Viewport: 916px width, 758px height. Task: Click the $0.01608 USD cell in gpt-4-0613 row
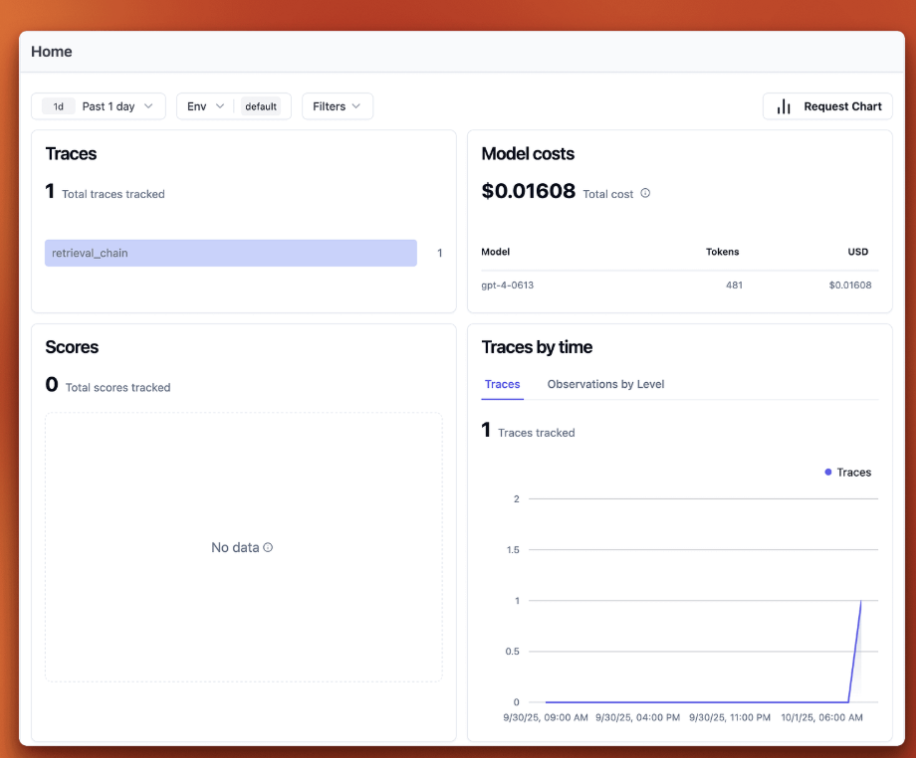tap(850, 285)
